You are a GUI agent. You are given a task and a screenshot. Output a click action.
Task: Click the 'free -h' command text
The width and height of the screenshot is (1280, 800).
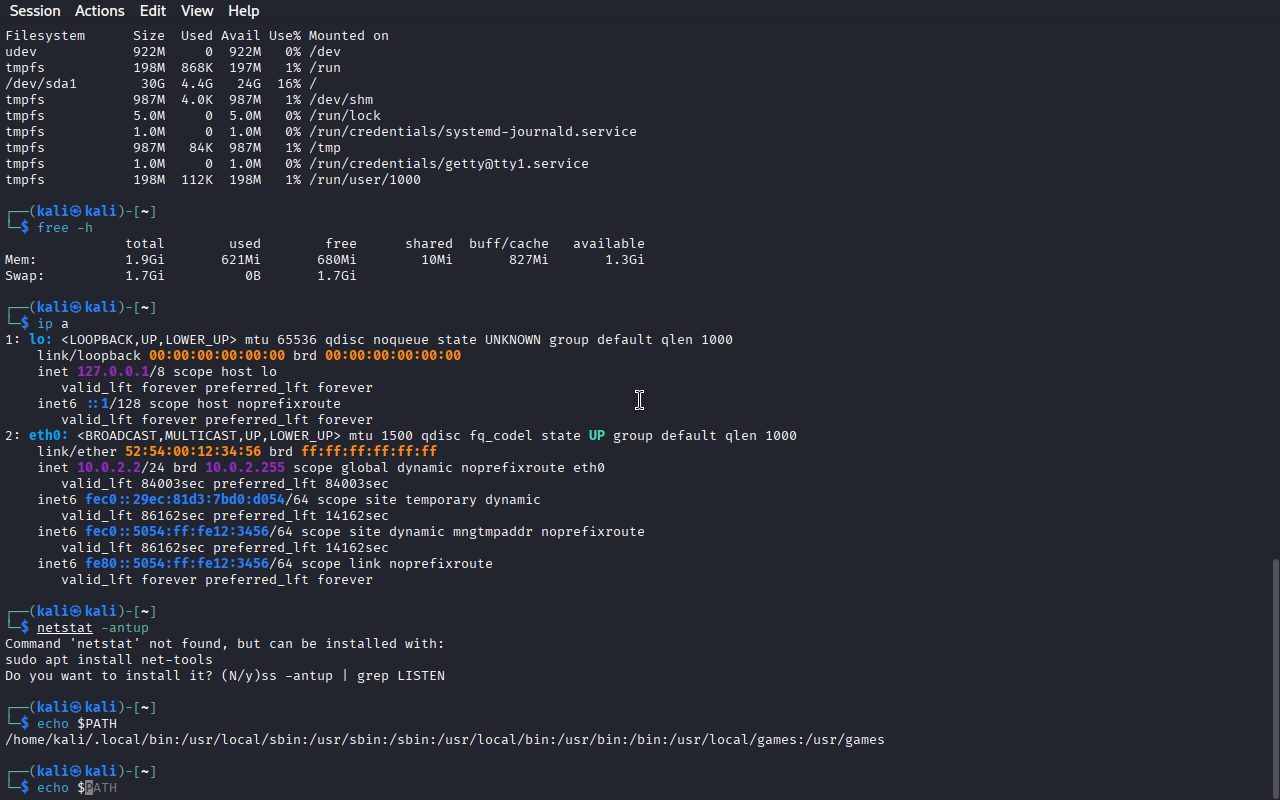pos(65,228)
